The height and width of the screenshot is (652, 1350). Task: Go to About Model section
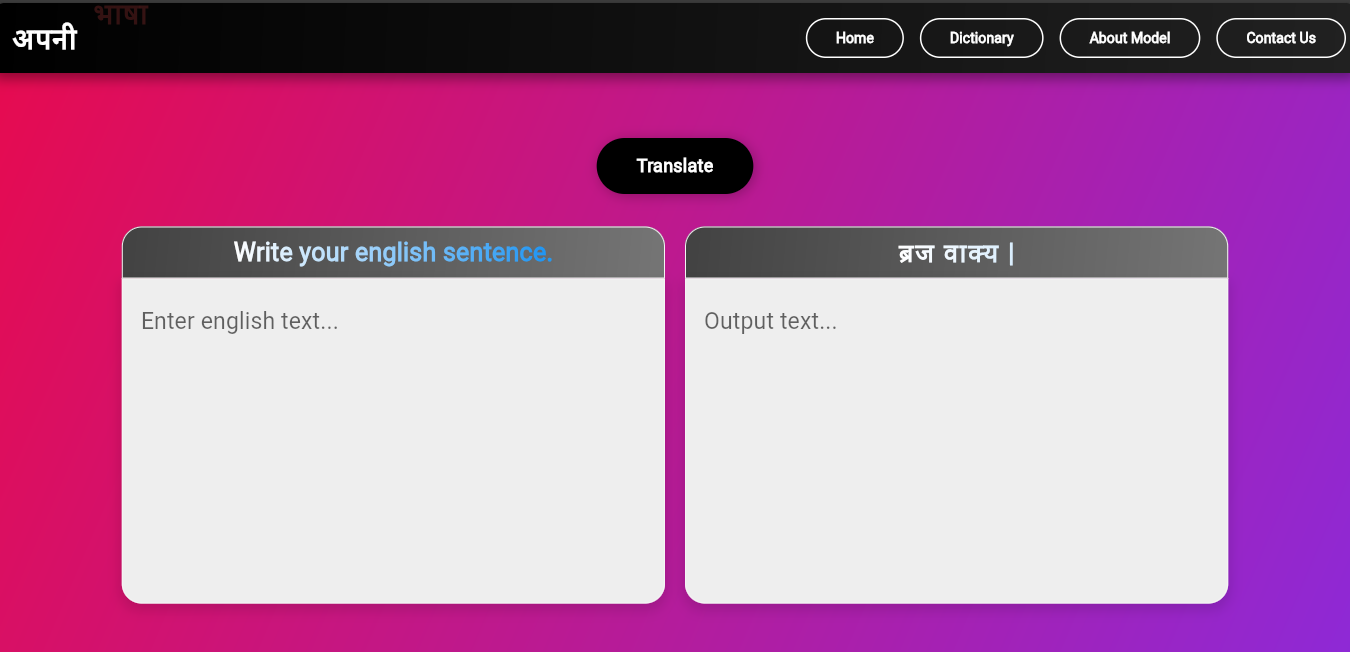1130,38
